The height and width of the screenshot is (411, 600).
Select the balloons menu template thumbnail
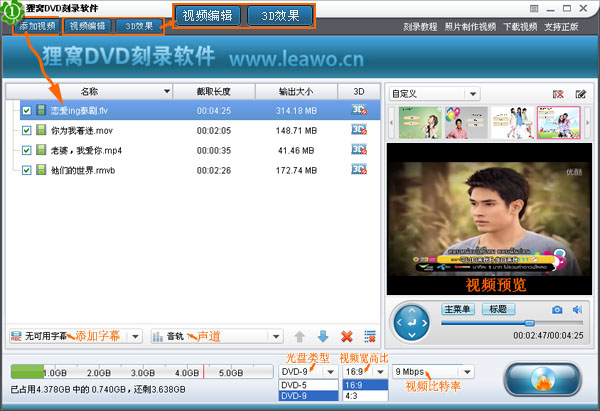click(466, 123)
